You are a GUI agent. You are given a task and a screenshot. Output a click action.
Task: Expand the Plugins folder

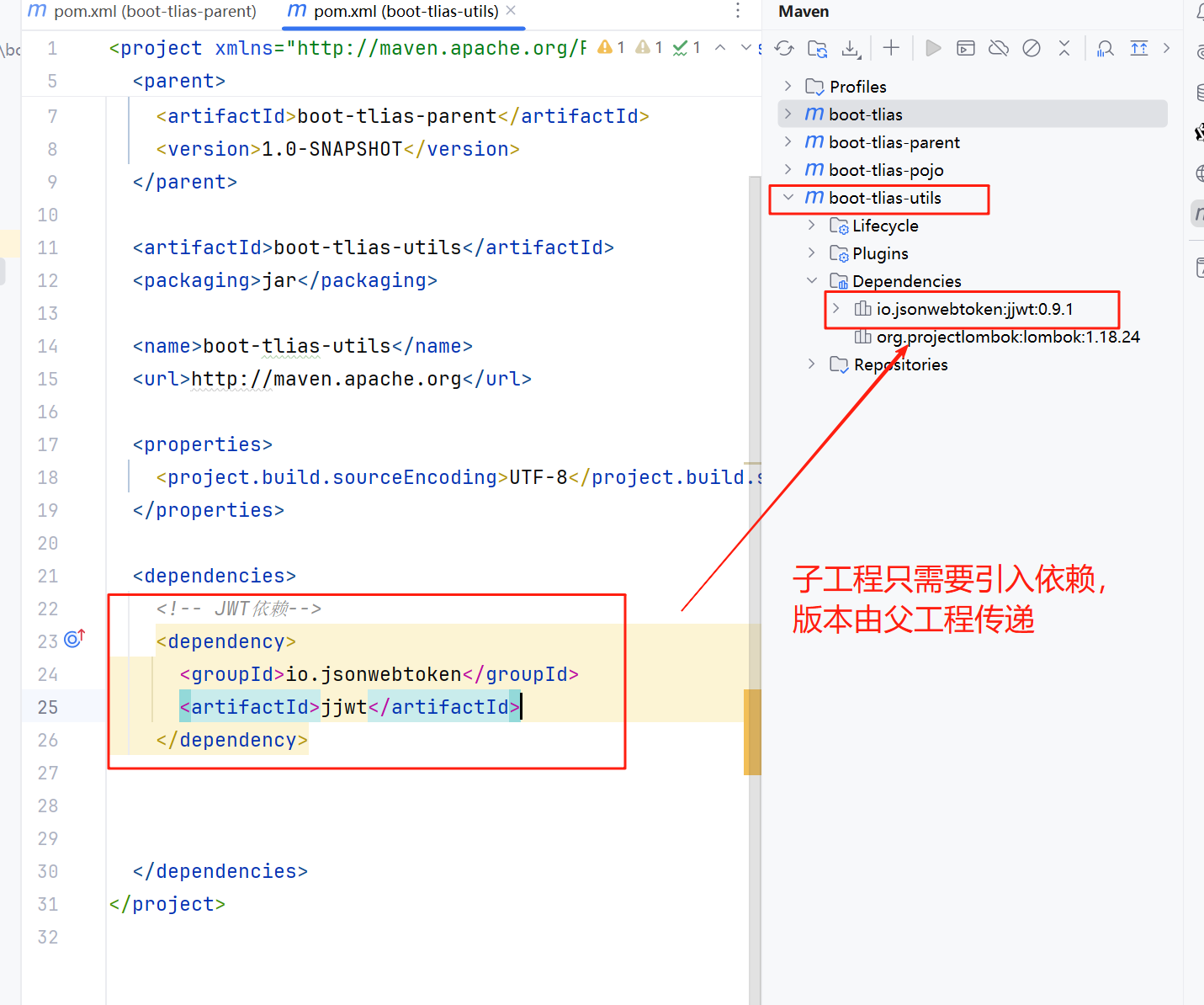(811, 253)
